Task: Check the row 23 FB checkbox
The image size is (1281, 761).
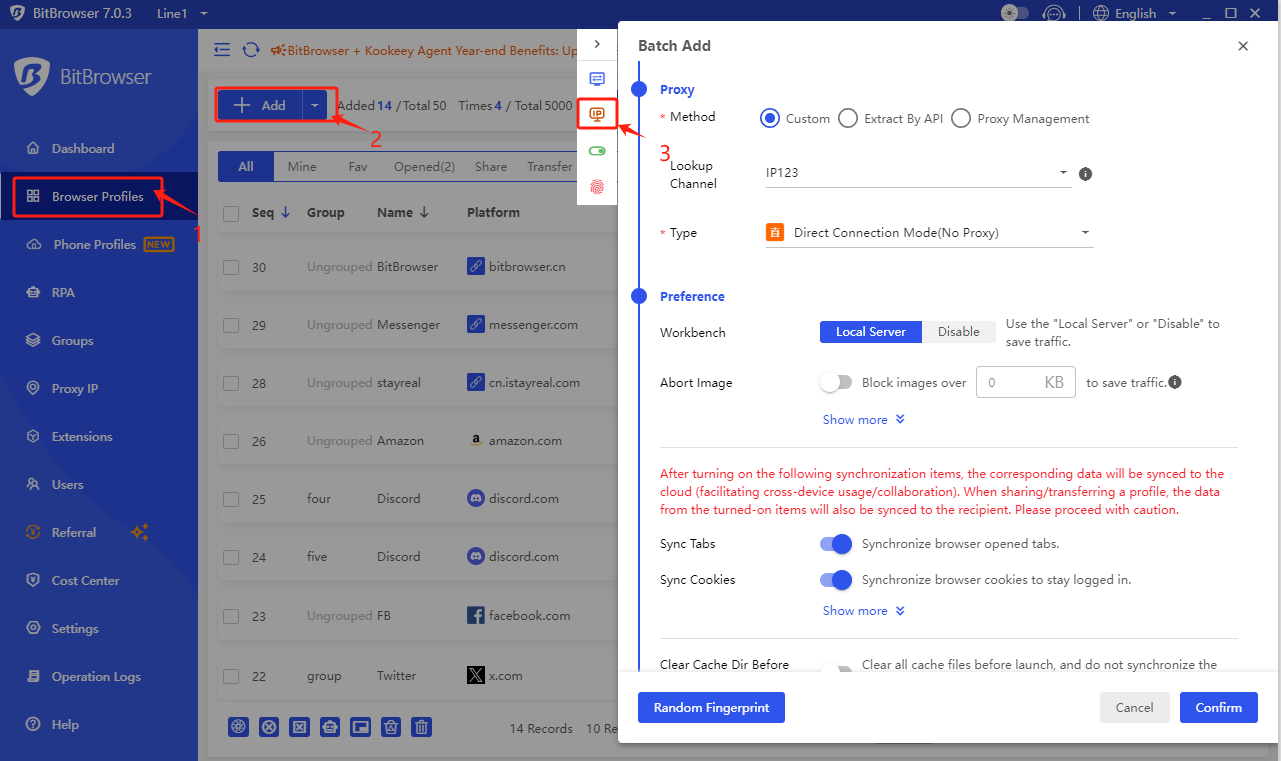Action: click(231, 616)
